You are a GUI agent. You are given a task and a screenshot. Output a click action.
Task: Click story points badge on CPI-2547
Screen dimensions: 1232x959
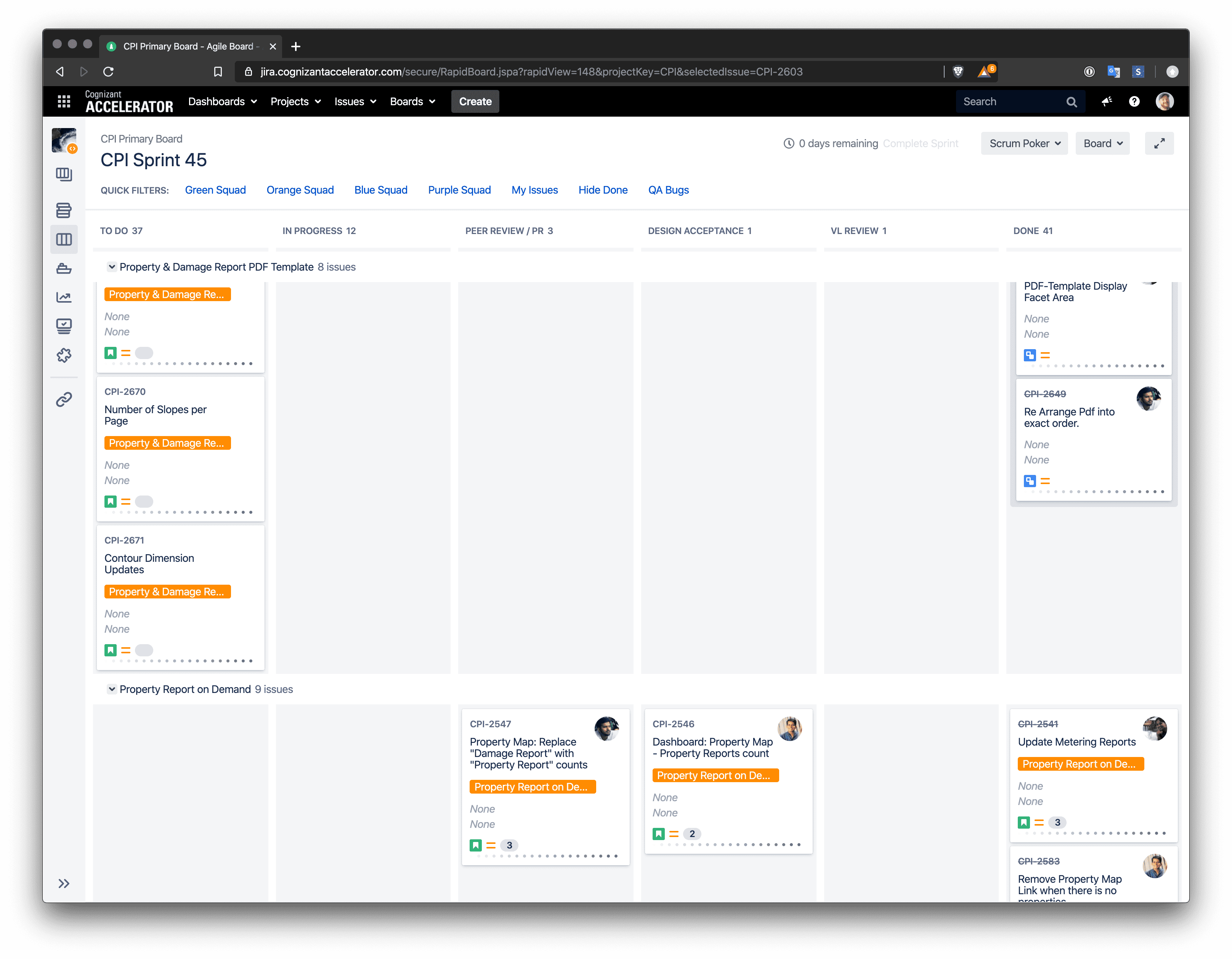(509, 846)
